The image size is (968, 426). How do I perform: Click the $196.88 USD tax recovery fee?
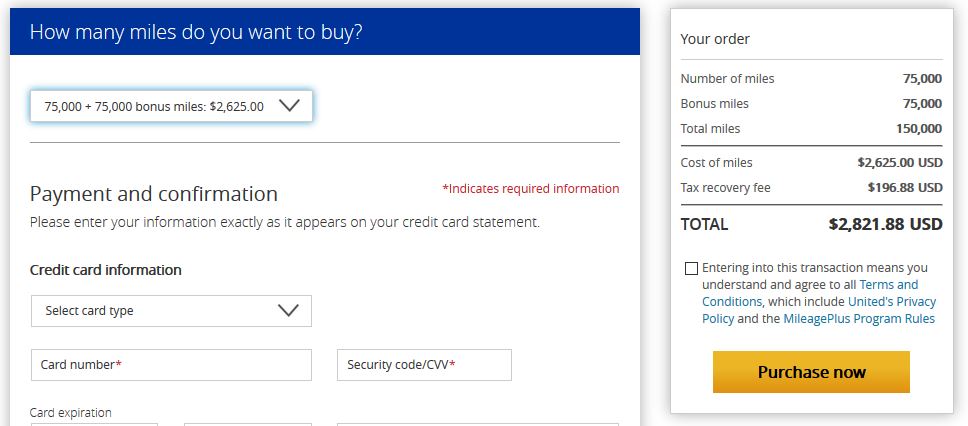[904, 188]
